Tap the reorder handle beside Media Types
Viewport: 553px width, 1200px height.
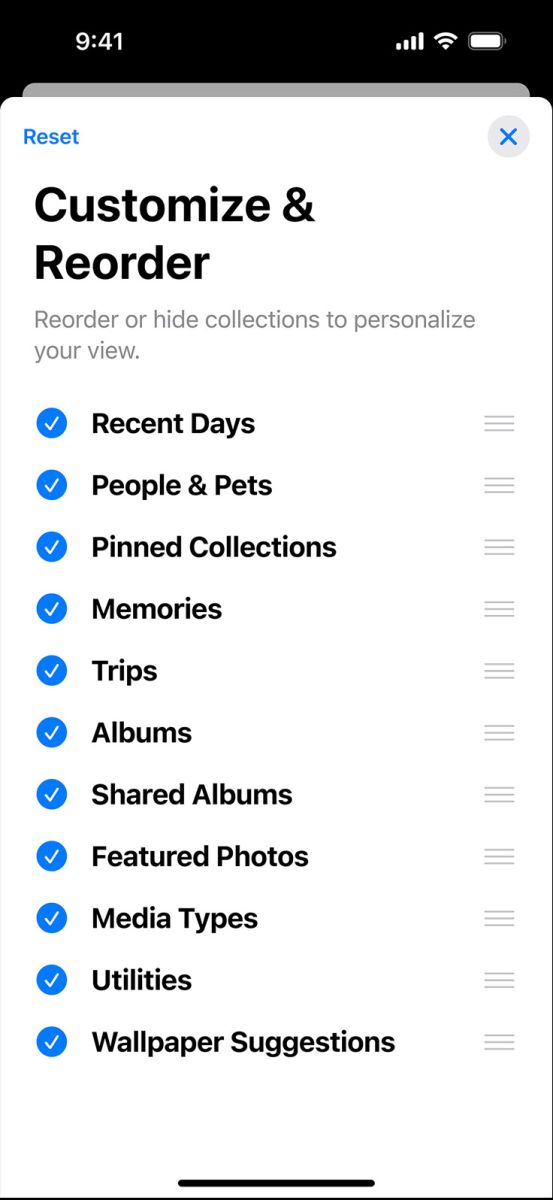pyautogui.click(x=499, y=918)
